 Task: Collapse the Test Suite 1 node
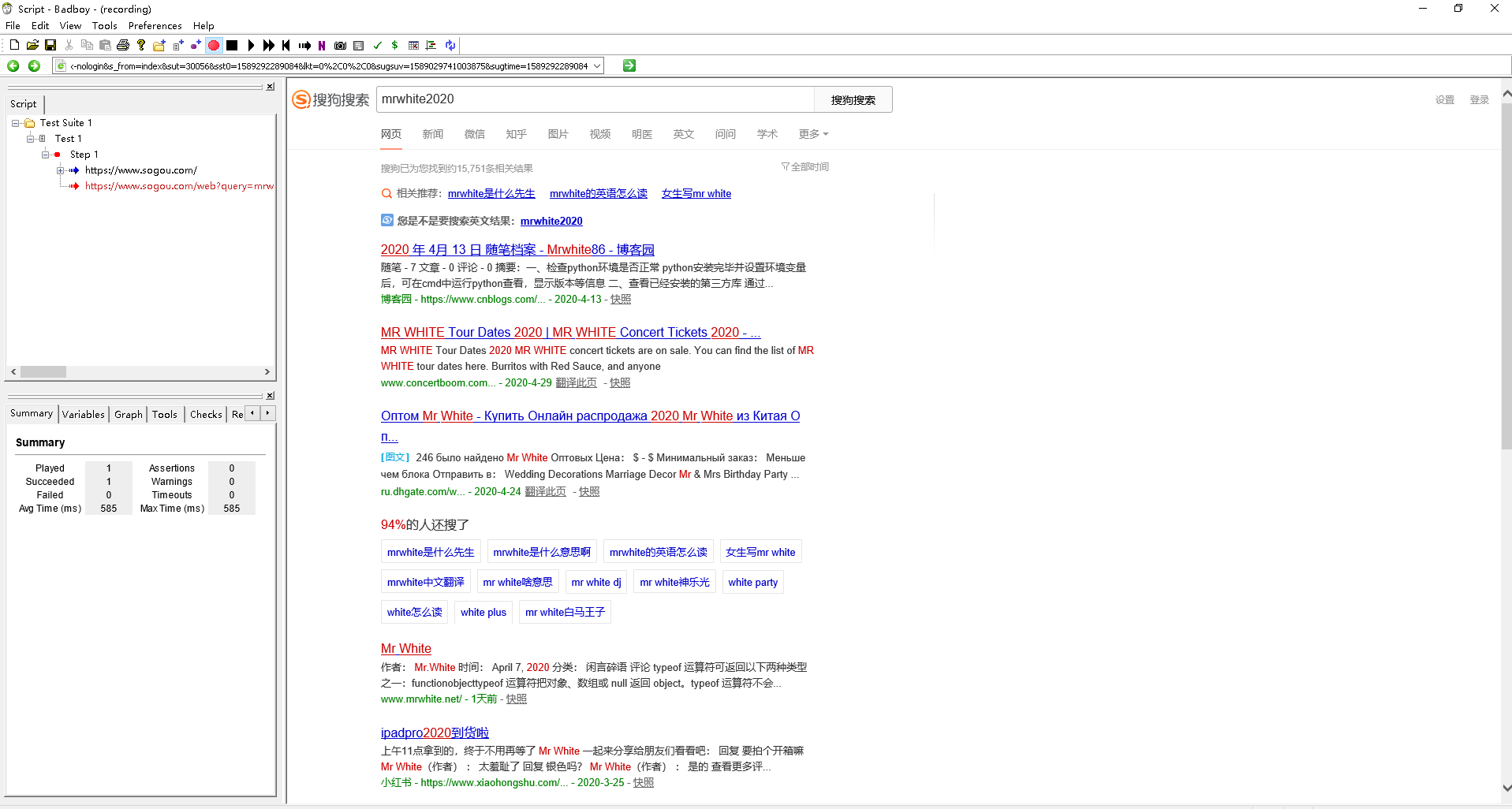[15, 123]
